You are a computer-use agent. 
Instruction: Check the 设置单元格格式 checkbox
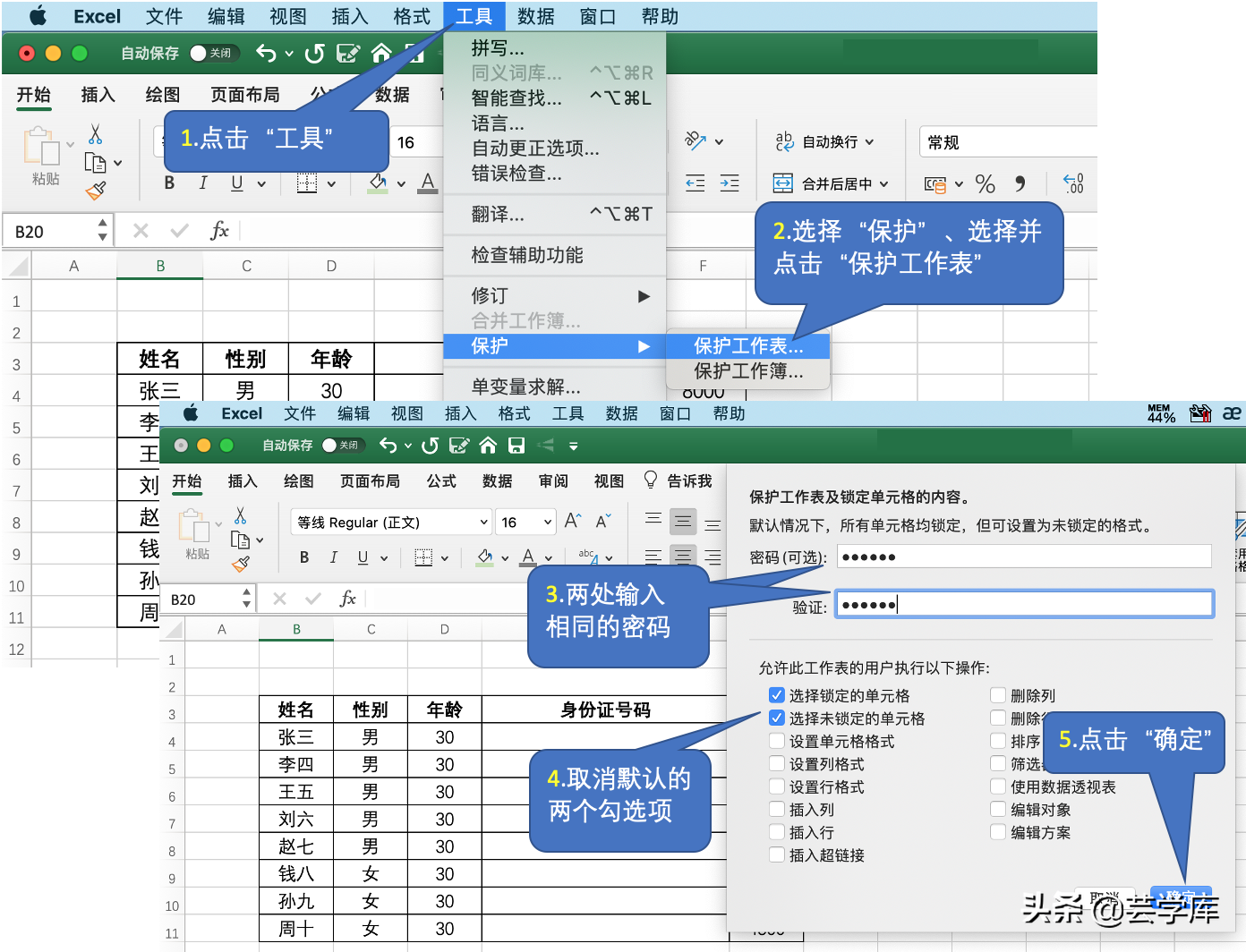coord(777,741)
